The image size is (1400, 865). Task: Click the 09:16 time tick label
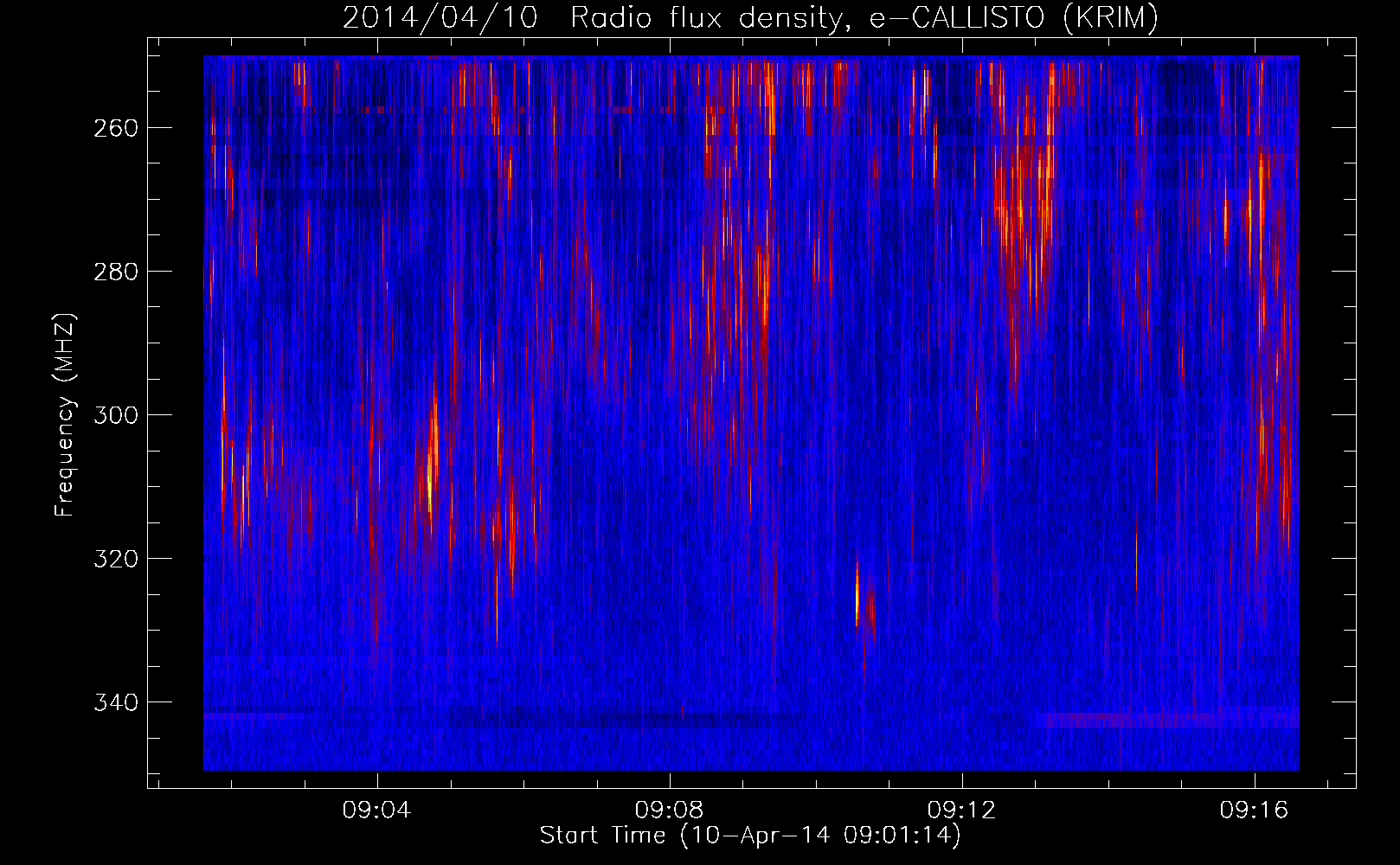point(1255,811)
